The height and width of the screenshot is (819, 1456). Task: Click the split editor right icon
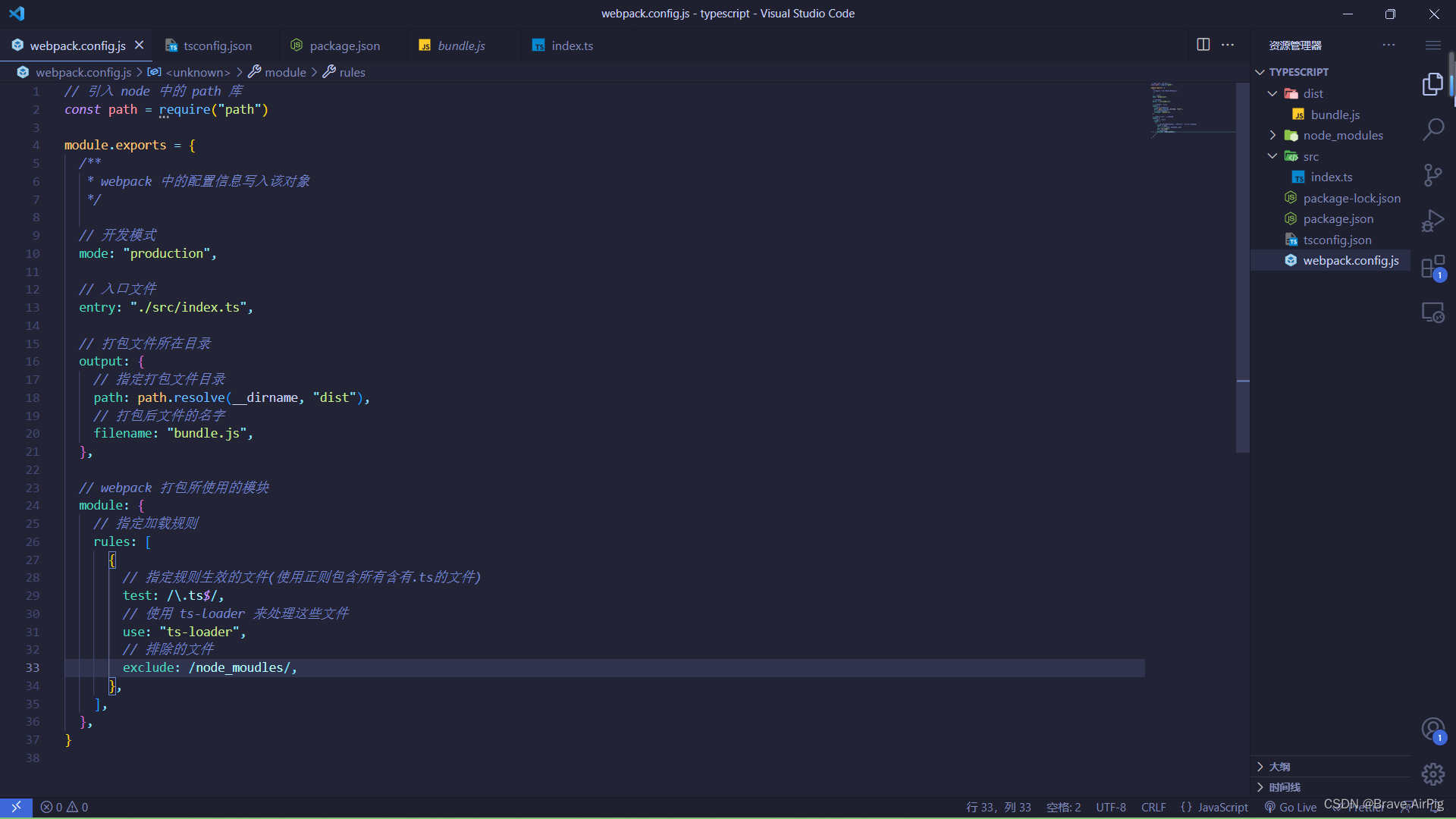pyautogui.click(x=1203, y=45)
